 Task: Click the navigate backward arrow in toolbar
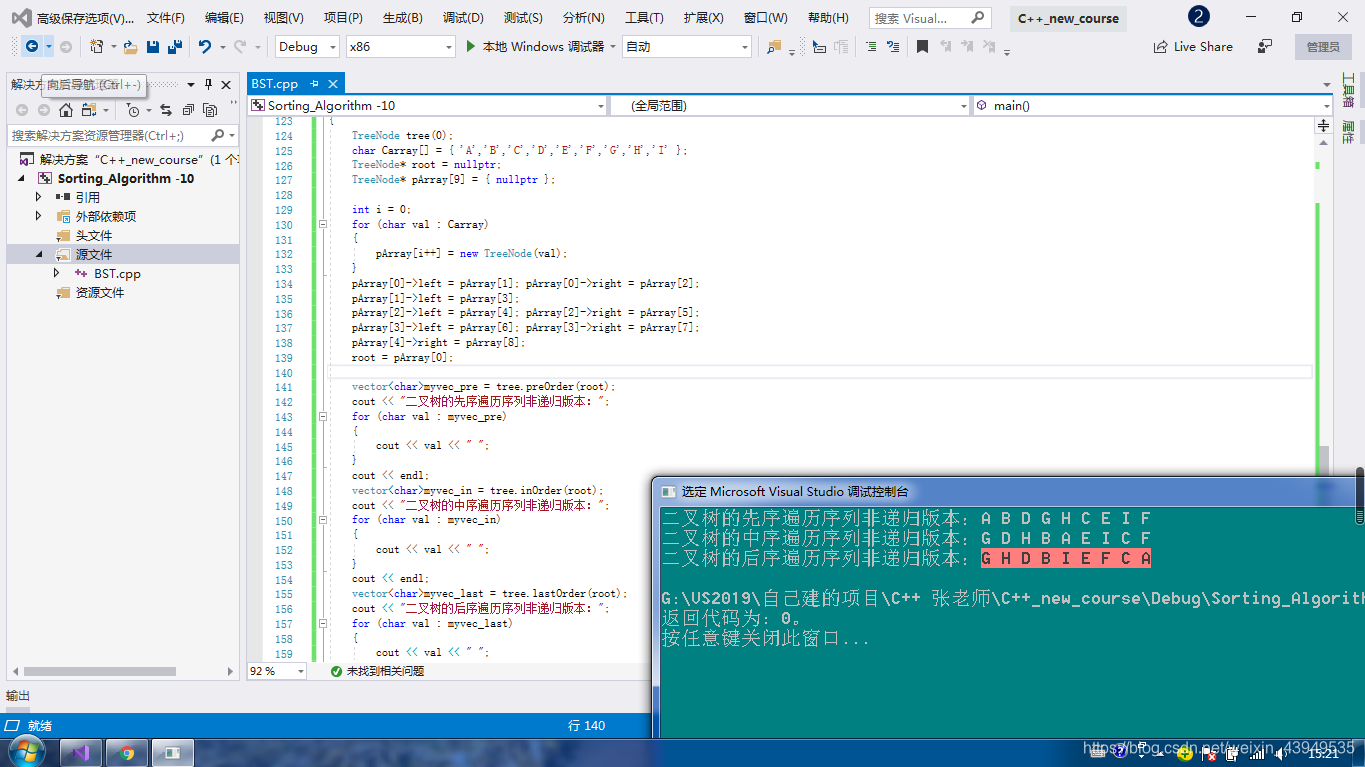pos(32,46)
